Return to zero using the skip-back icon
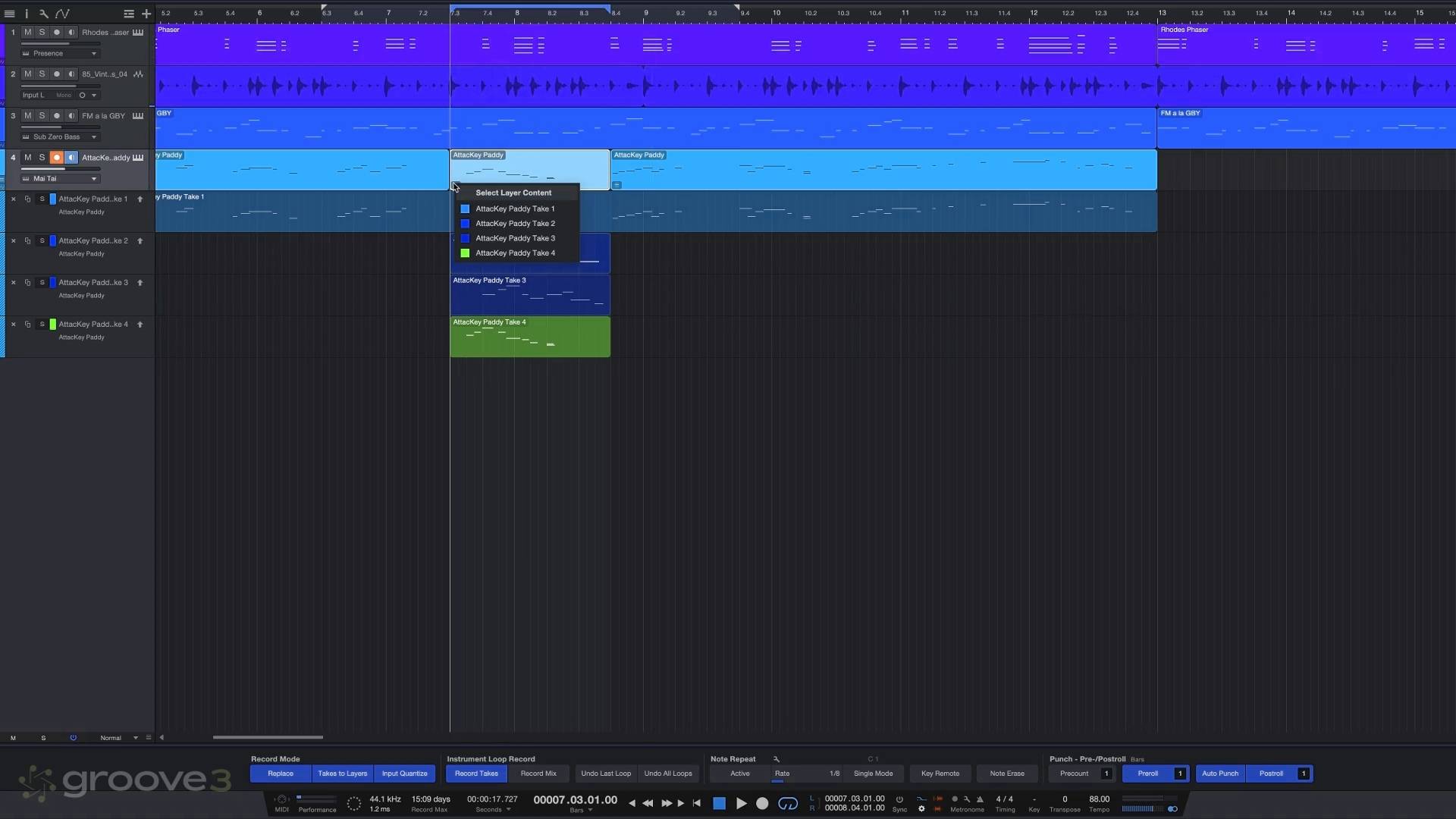1456x819 pixels. [697, 803]
